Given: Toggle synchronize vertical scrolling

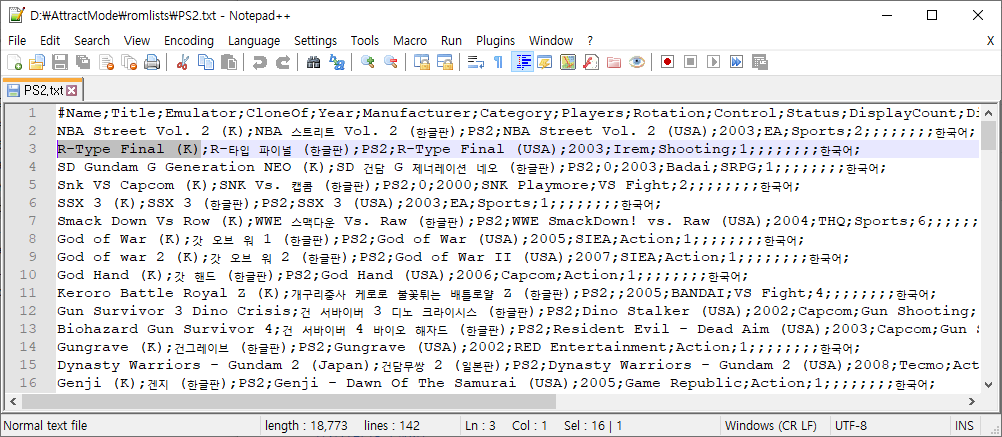Looking at the screenshot, I should (x=421, y=62).
